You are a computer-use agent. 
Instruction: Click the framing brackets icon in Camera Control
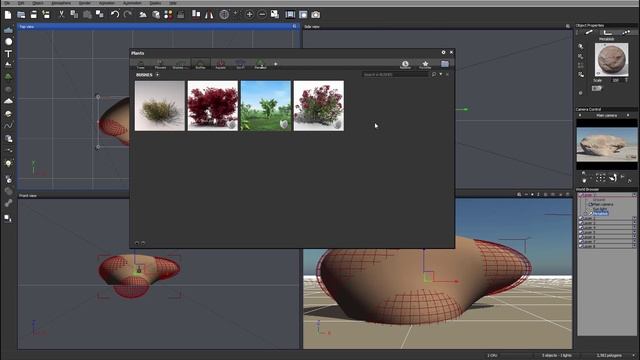600,178
